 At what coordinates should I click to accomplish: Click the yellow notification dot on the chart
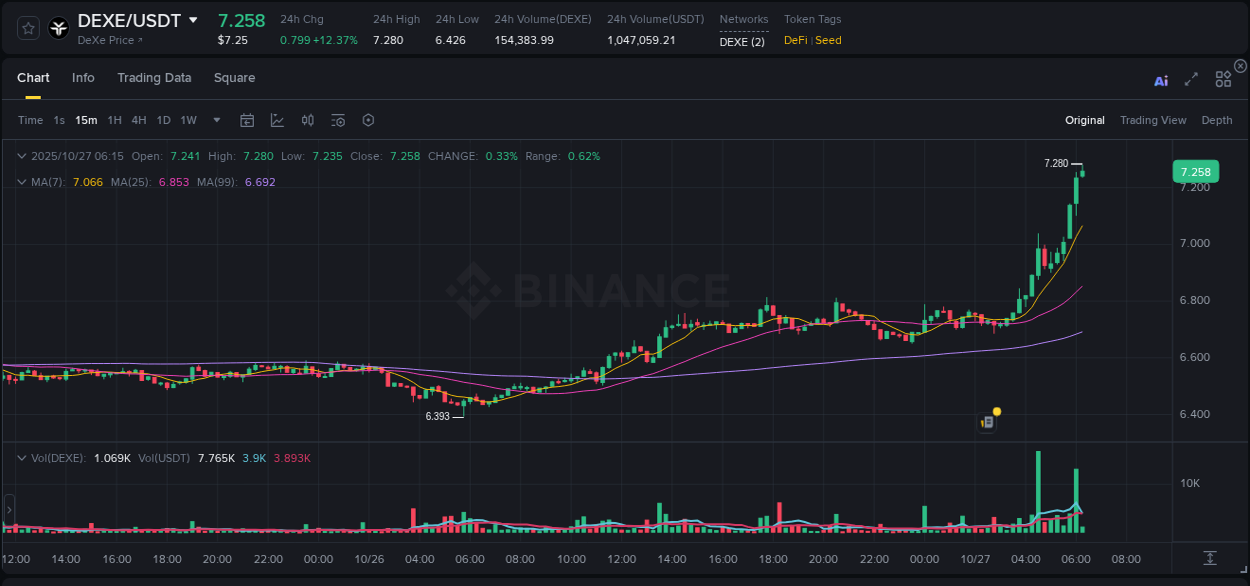tap(995, 411)
